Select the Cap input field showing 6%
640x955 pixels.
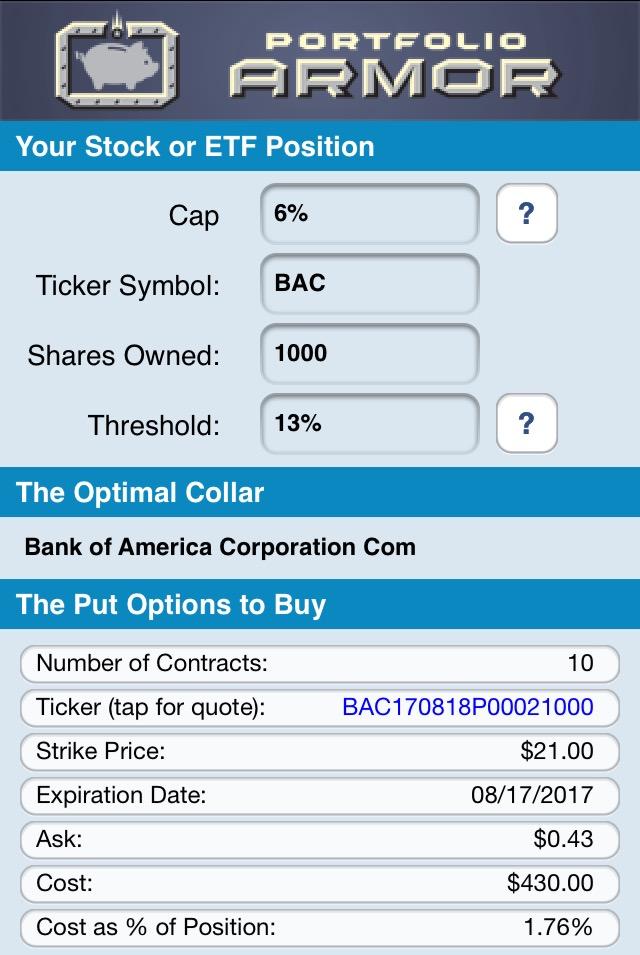pos(370,214)
